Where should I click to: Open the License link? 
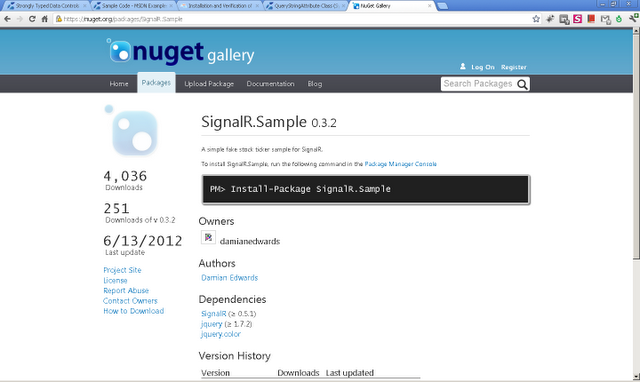click(115, 280)
